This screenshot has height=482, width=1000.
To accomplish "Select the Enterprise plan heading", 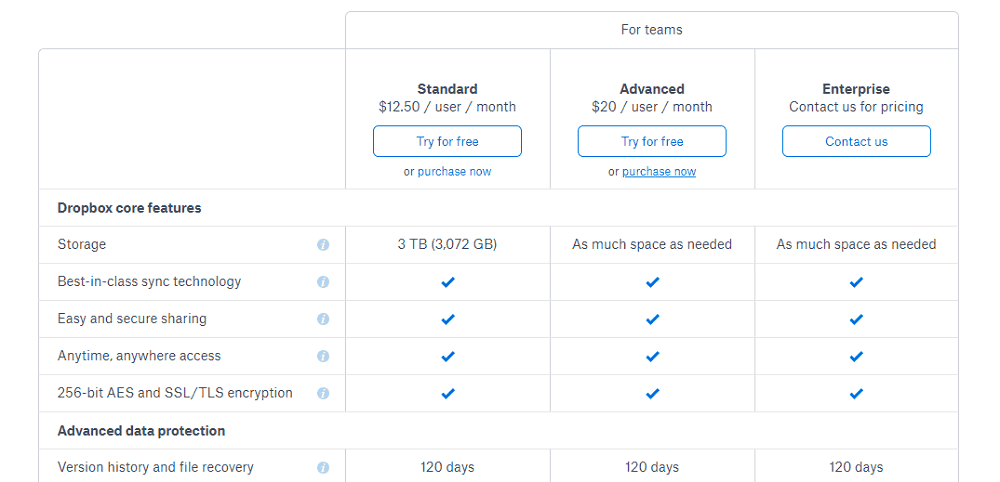I will coord(856,89).
